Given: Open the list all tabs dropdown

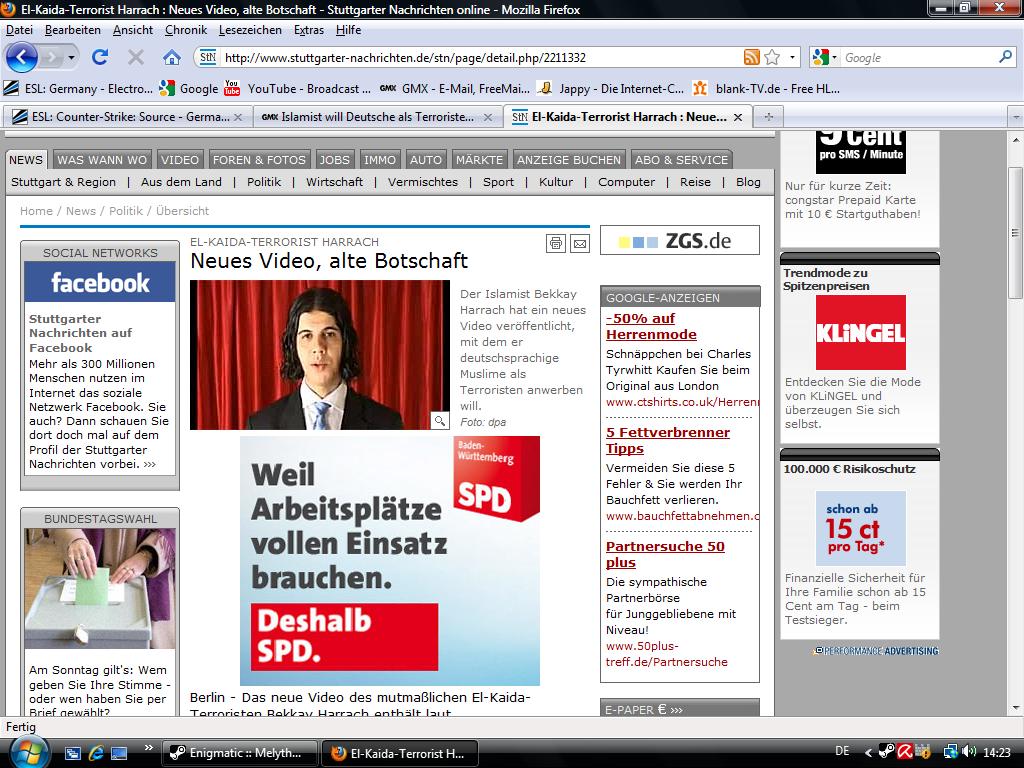Looking at the screenshot, I should [x=1016, y=117].
